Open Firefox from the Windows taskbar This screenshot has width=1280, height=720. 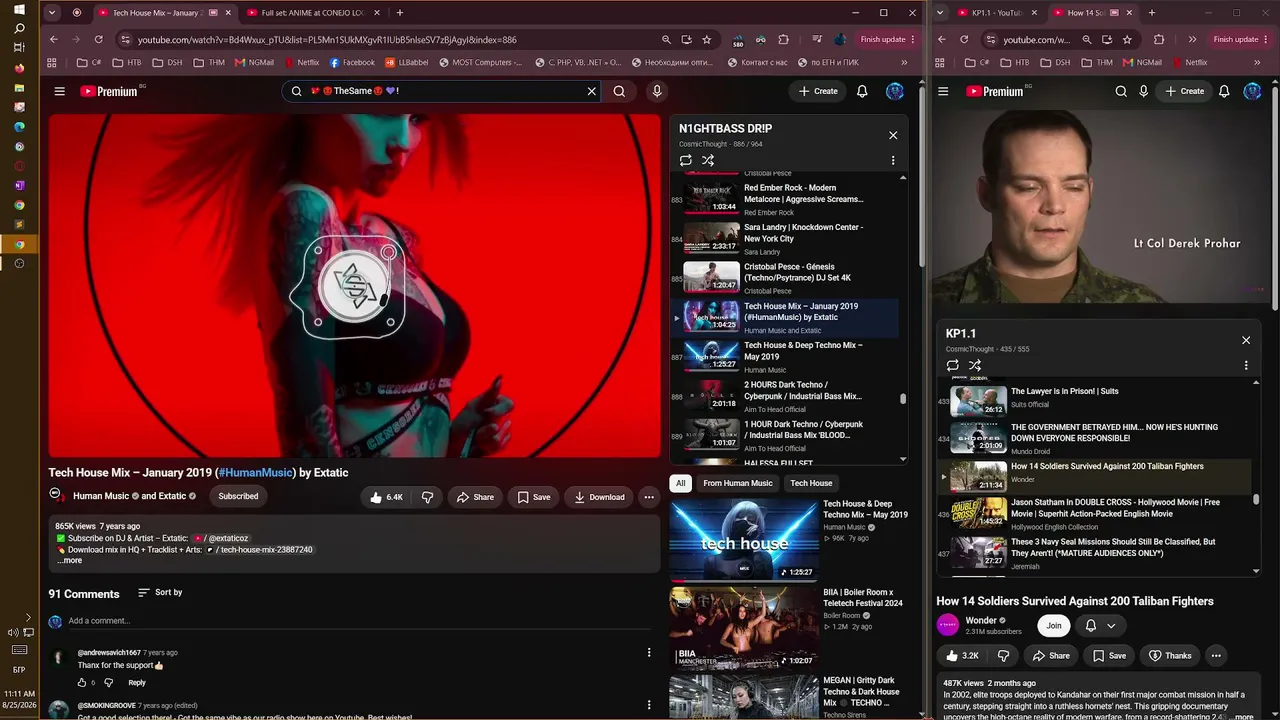[19, 68]
